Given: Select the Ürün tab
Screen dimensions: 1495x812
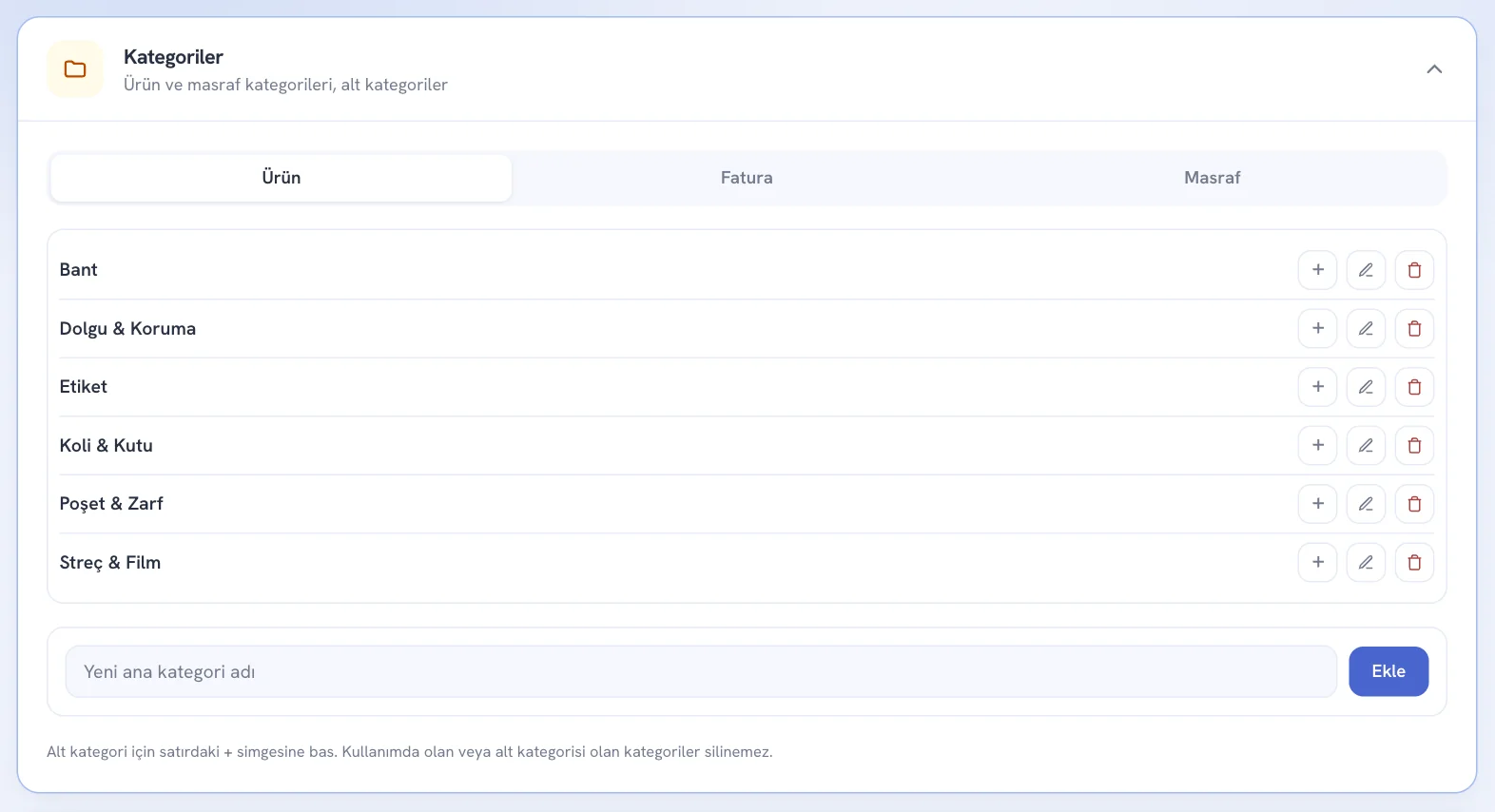Looking at the screenshot, I should pos(282,178).
